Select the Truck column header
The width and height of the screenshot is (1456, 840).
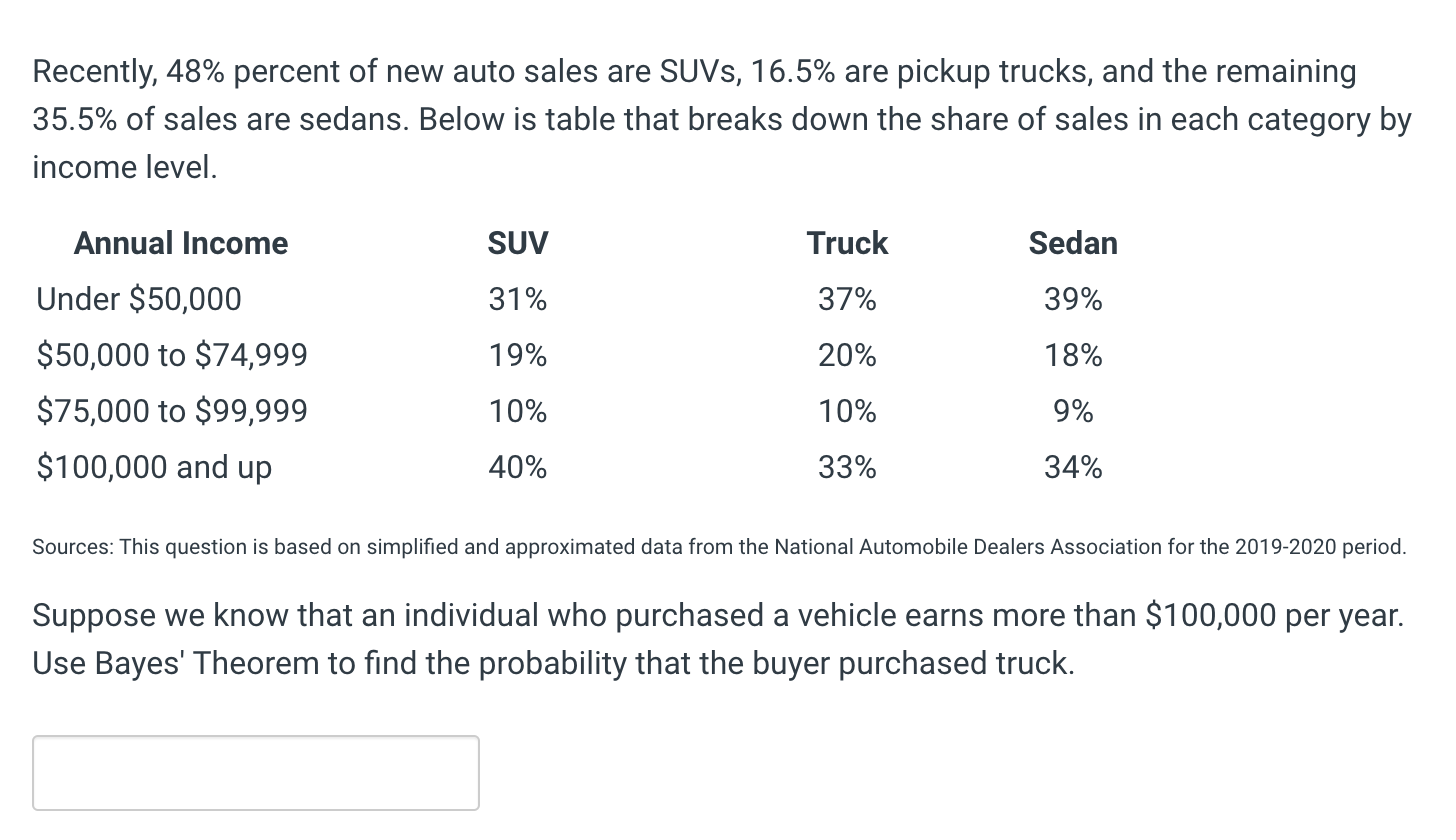[846, 243]
